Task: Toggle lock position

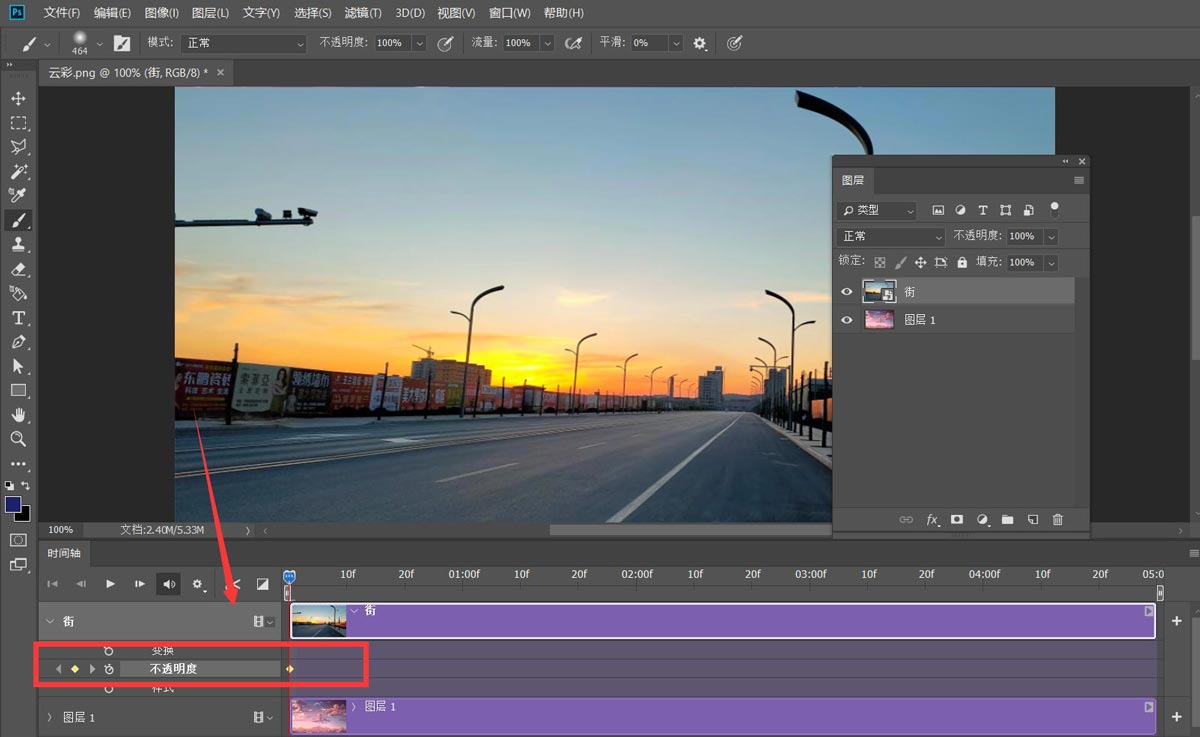Action: (x=920, y=262)
